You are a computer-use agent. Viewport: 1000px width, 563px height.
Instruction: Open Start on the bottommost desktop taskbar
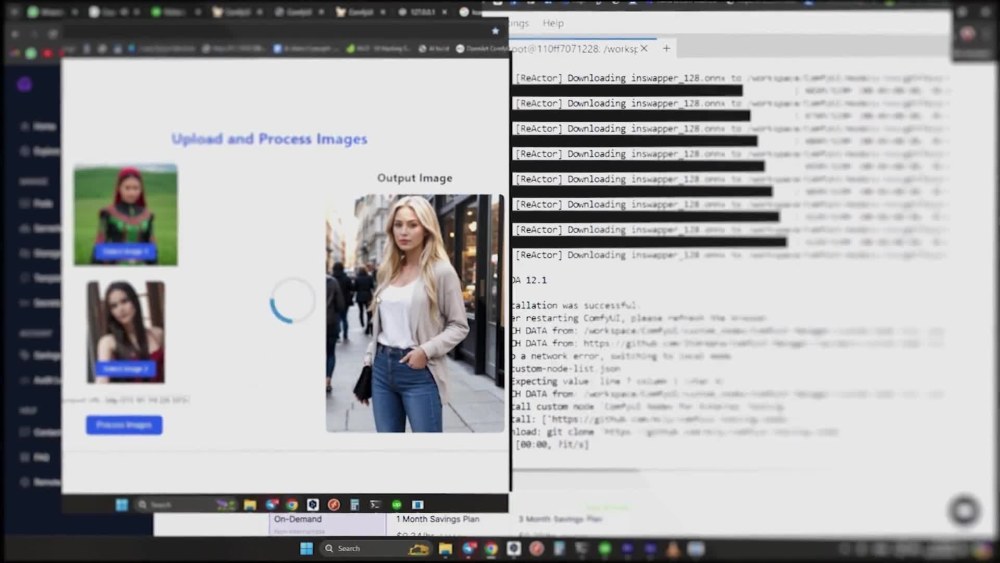(307, 548)
